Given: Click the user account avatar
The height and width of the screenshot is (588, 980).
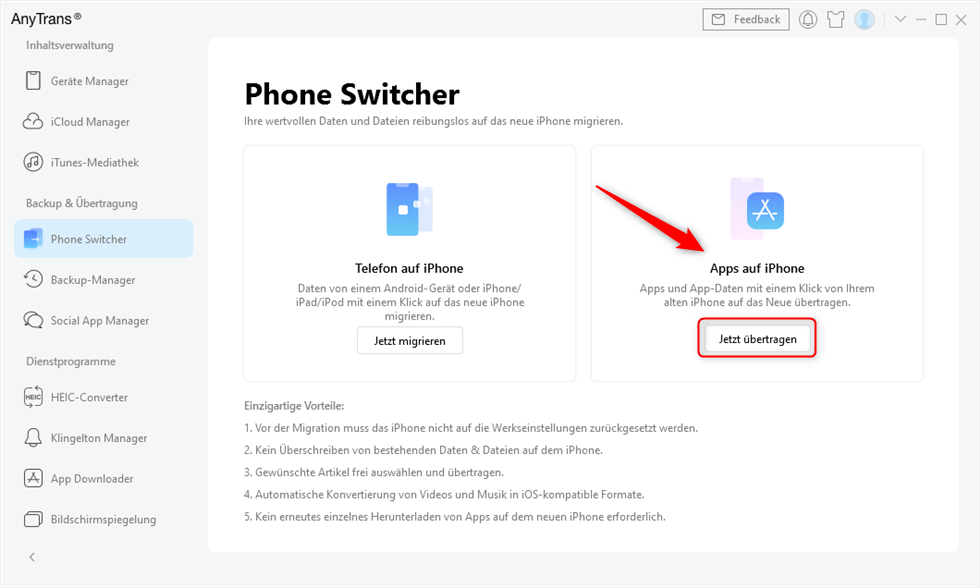Looking at the screenshot, I should [x=864, y=19].
